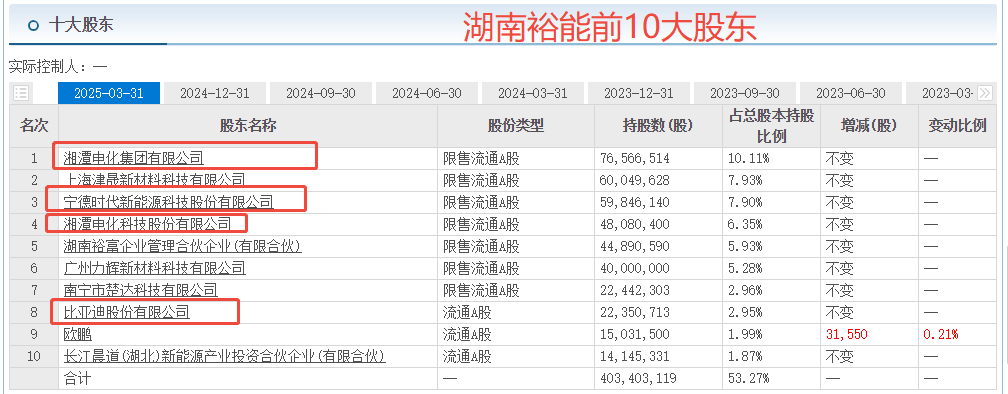Click the 股东名称 column header
1008x394 pixels.
(x=248, y=126)
